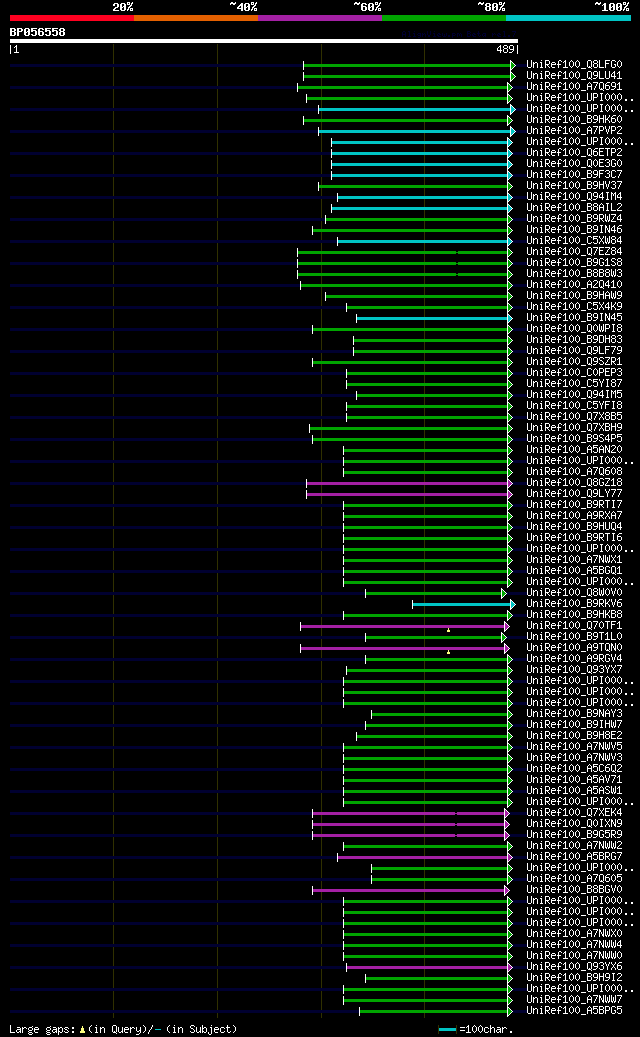Click the green ~80% identity legend segment
Screen dimensions: 640x1037
(444, 18)
